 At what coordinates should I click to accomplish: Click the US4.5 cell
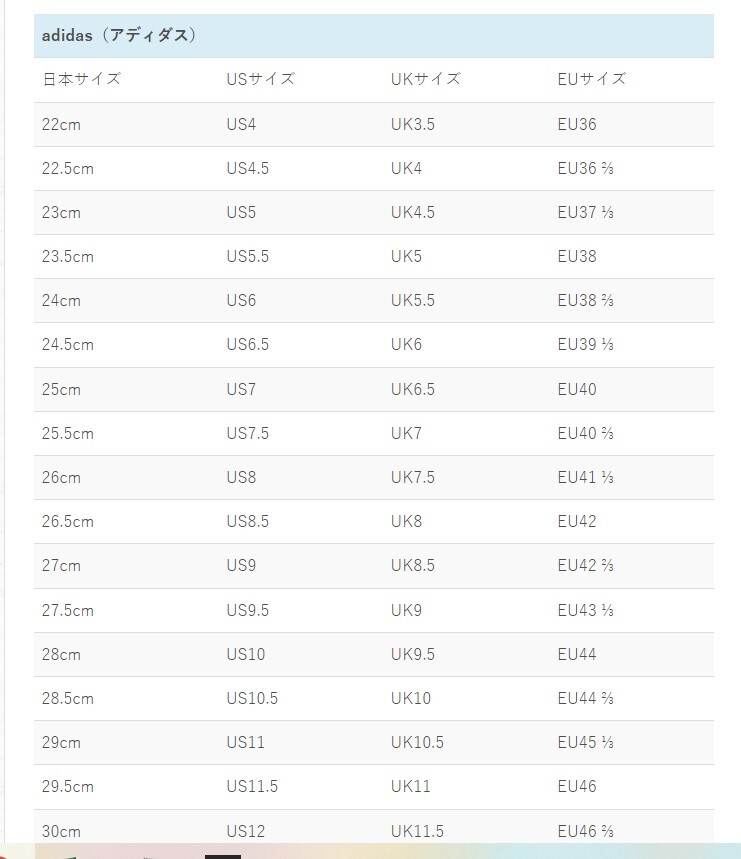tap(247, 168)
